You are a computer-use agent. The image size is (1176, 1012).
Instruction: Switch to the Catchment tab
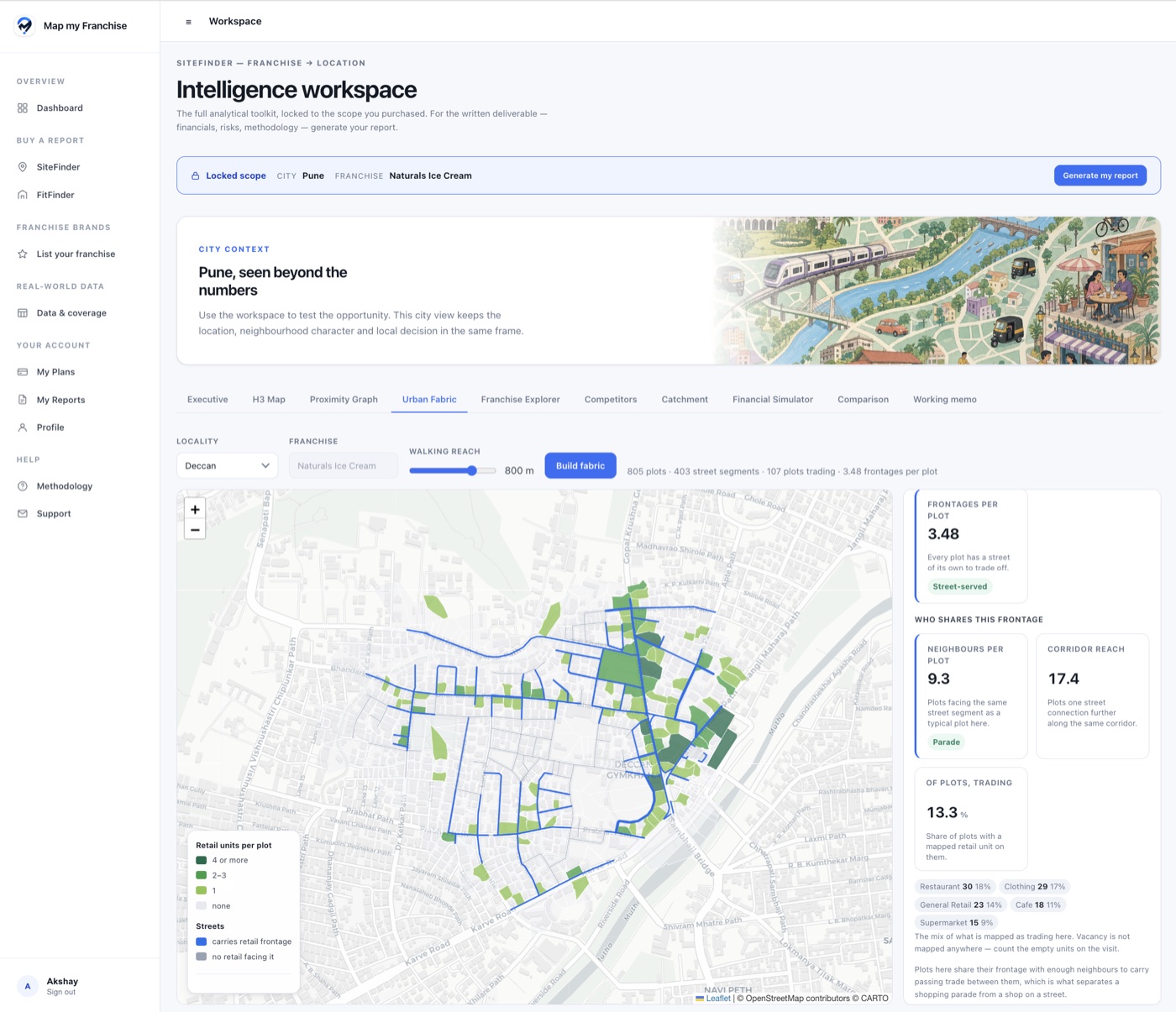click(685, 400)
